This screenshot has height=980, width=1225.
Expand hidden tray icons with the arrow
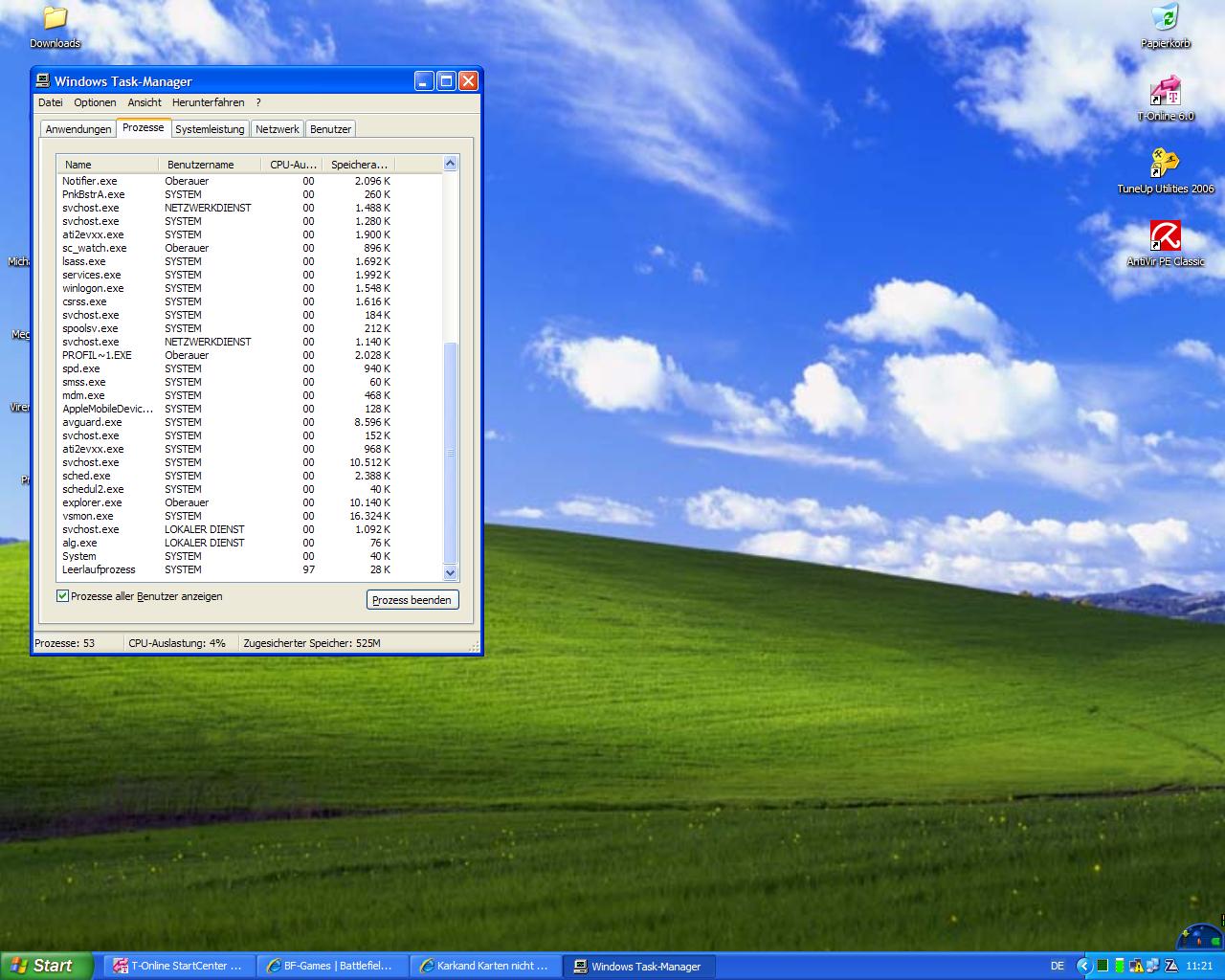(1083, 967)
